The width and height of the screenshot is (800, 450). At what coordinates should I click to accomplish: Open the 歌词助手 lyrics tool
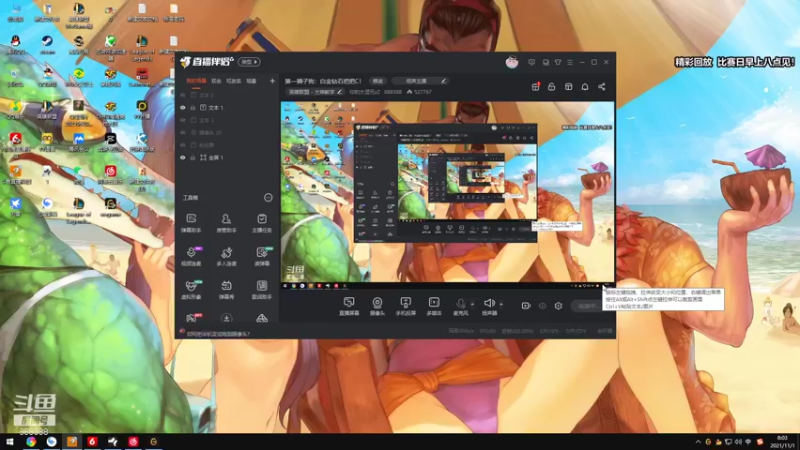pos(262,289)
